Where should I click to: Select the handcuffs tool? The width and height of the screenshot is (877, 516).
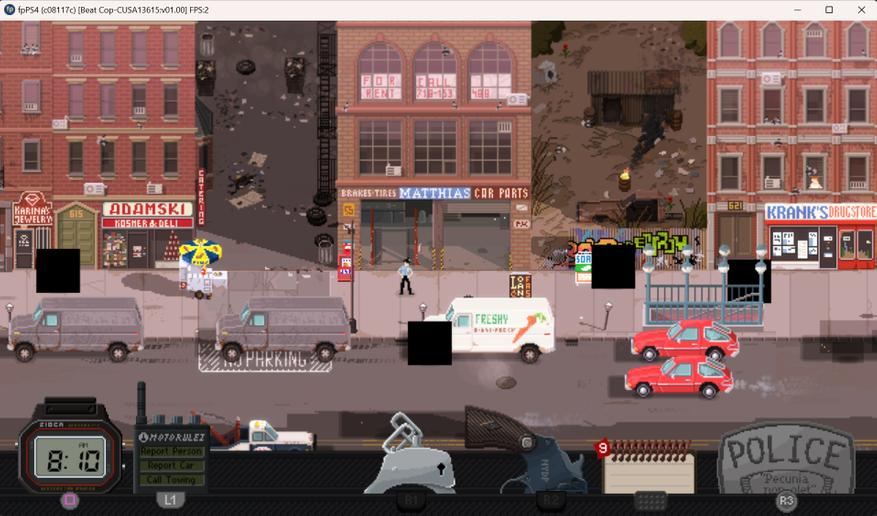(412, 454)
